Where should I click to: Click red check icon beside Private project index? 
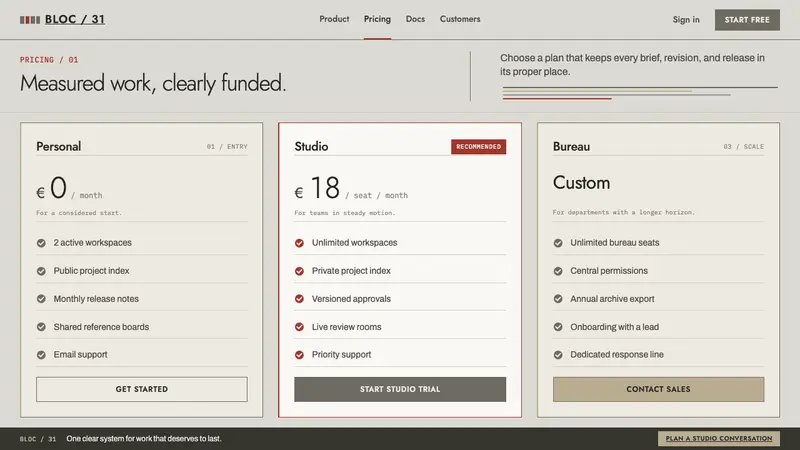(299, 271)
